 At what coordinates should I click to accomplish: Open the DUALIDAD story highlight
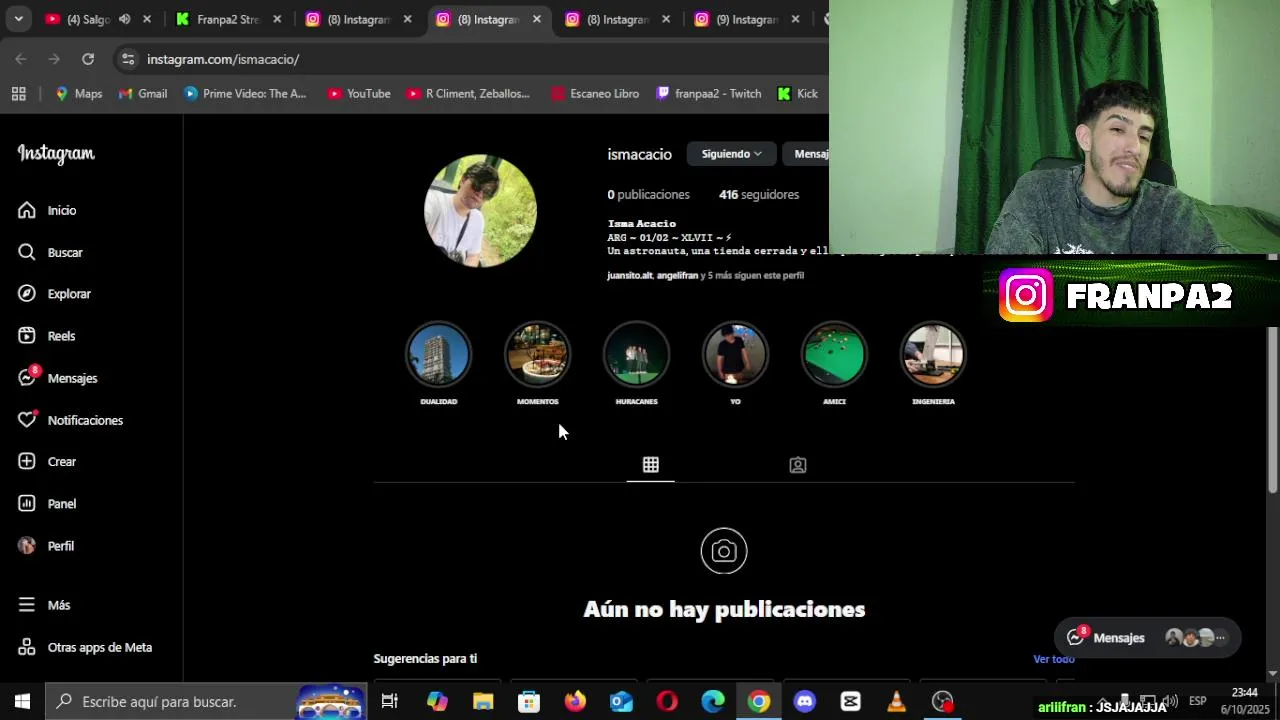pyautogui.click(x=438, y=355)
